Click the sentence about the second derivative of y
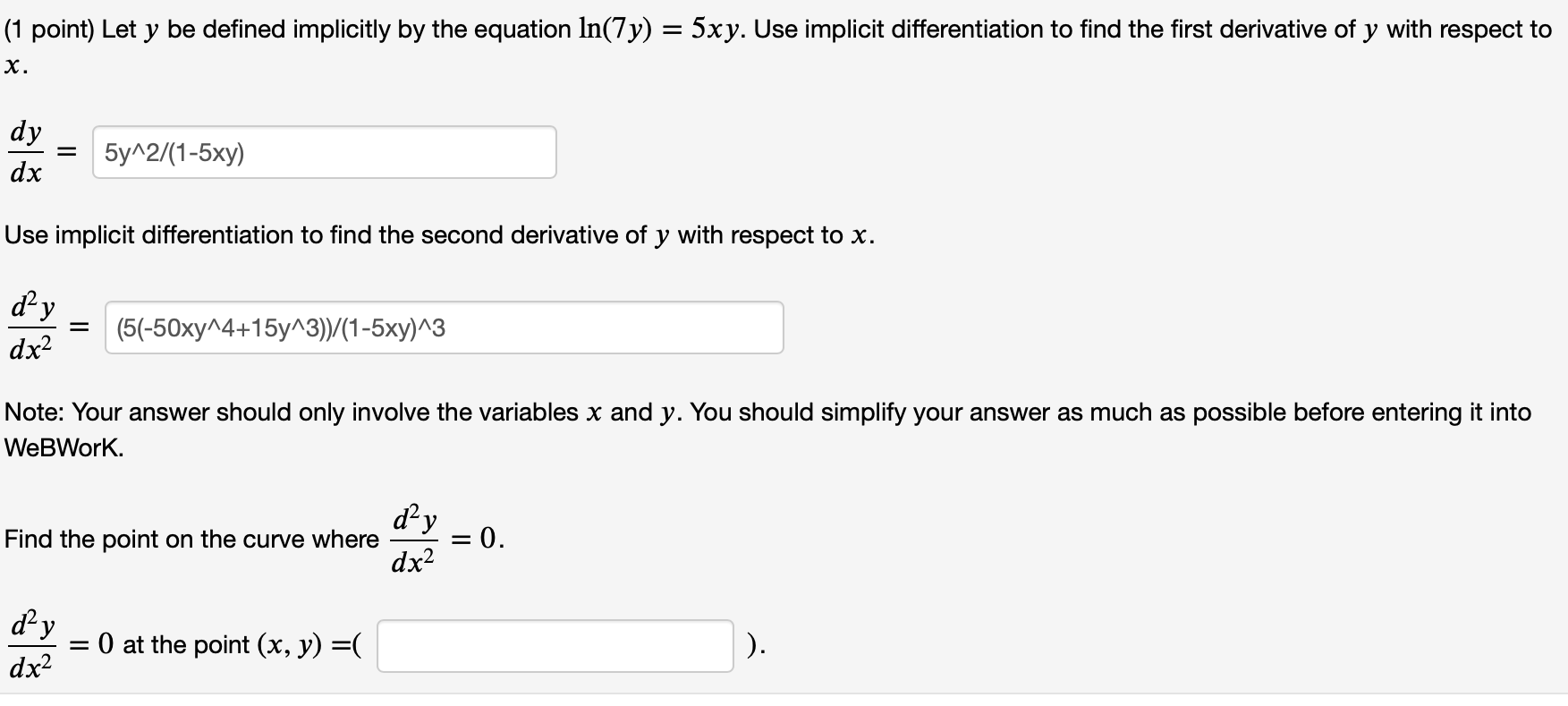1568x706 pixels. pyautogui.click(x=439, y=235)
